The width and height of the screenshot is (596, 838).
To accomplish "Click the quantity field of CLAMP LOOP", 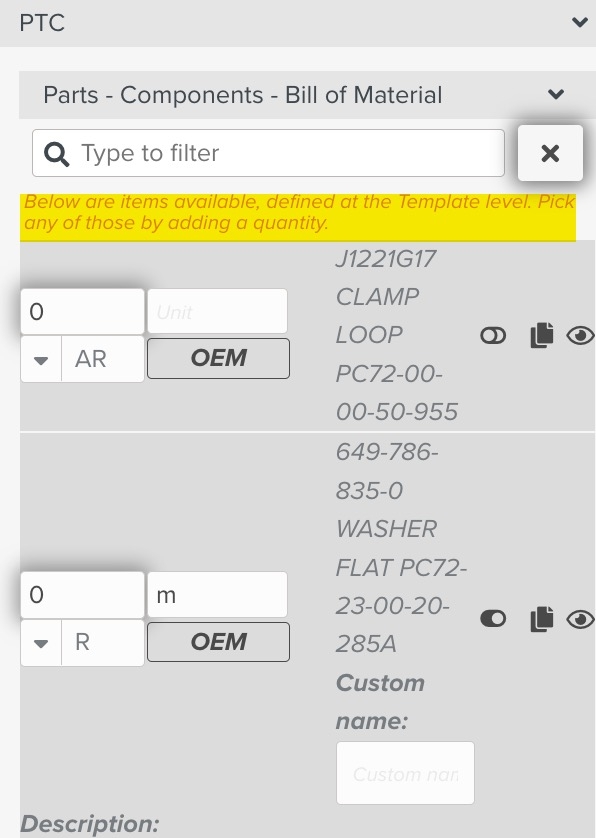I will pos(82,312).
